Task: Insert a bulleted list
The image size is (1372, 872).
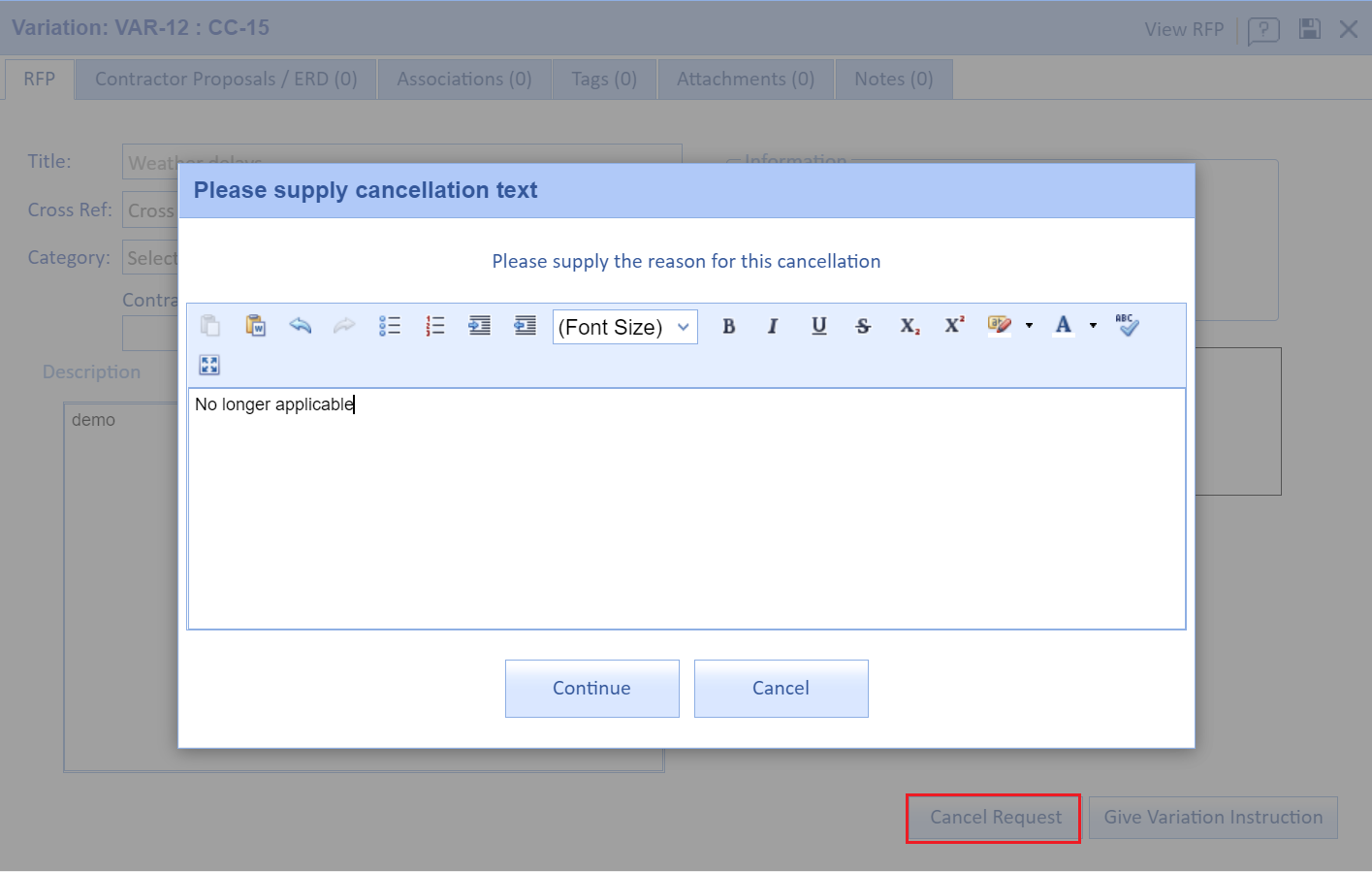Action: [x=390, y=326]
